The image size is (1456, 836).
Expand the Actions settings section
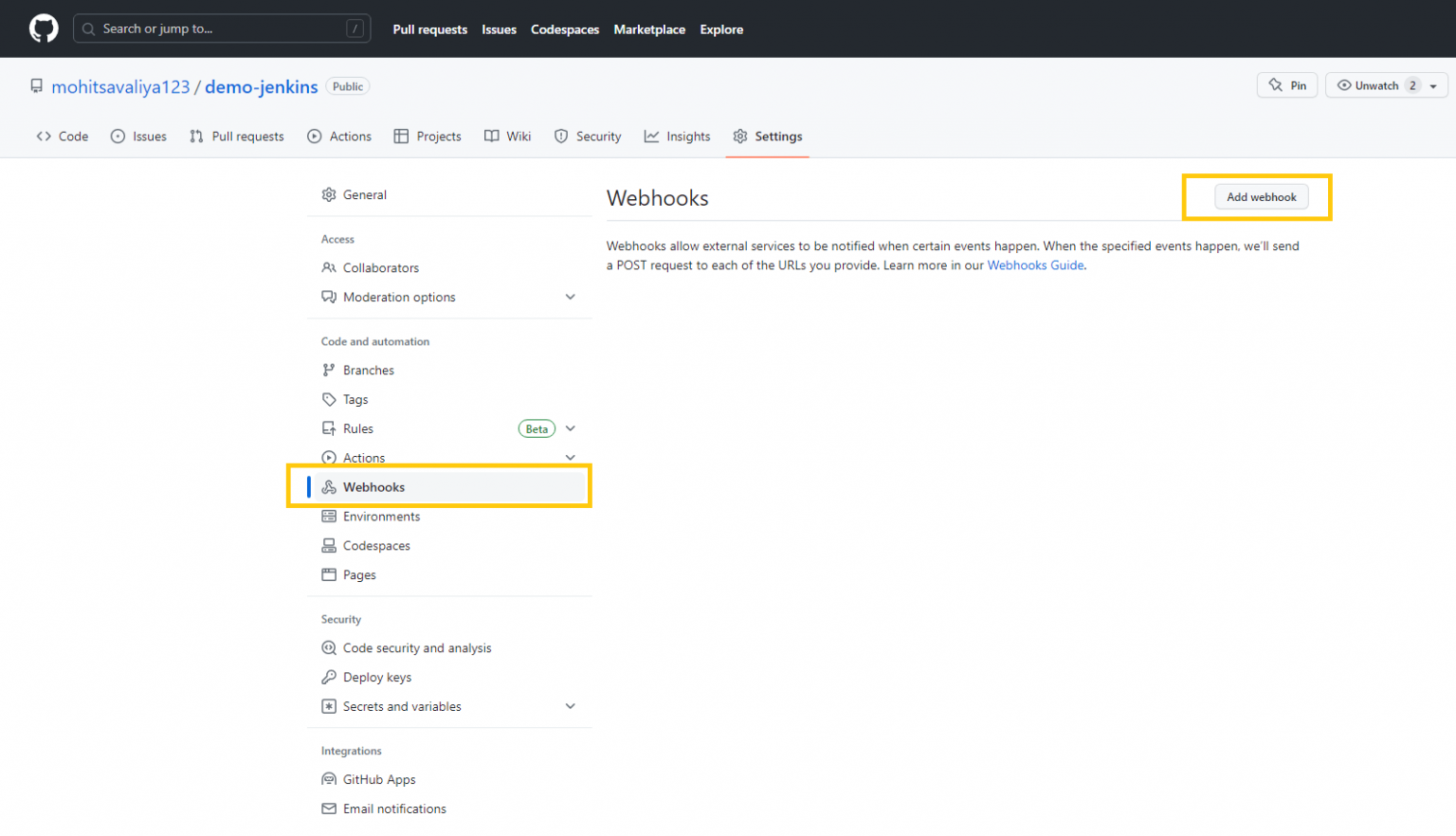click(571, 457)
